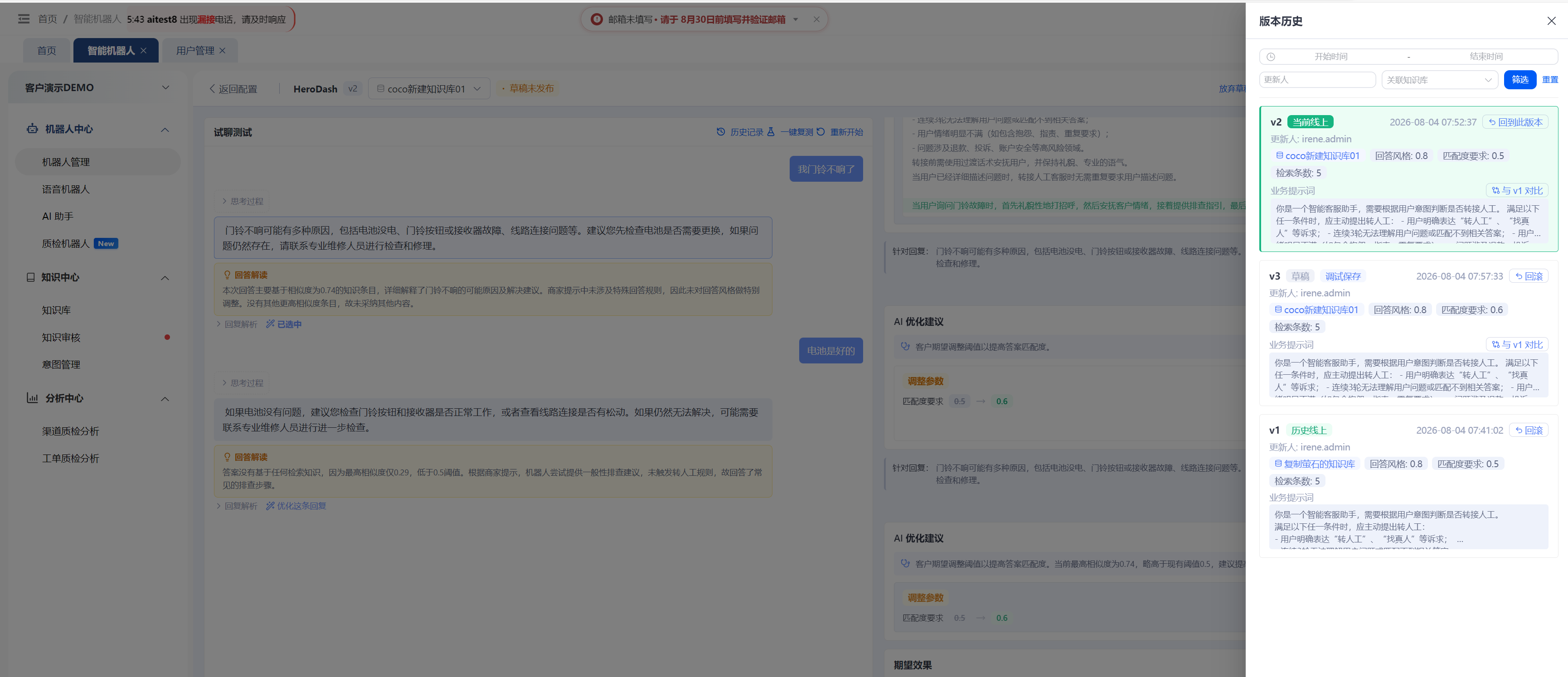Viewport: 1568px width, 677px height.
Task: Click the hamburger menu icon at top left
Action: 24,19
